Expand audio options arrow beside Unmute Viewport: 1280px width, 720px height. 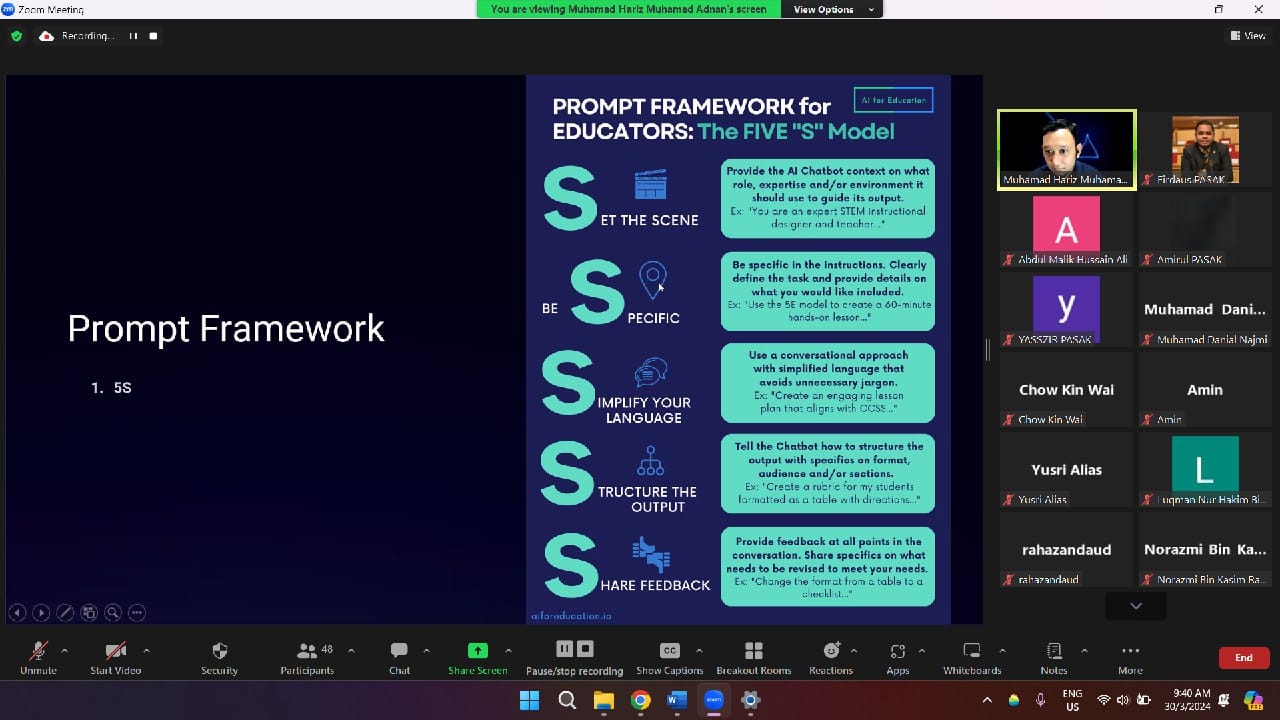click(x=65, y=651)
